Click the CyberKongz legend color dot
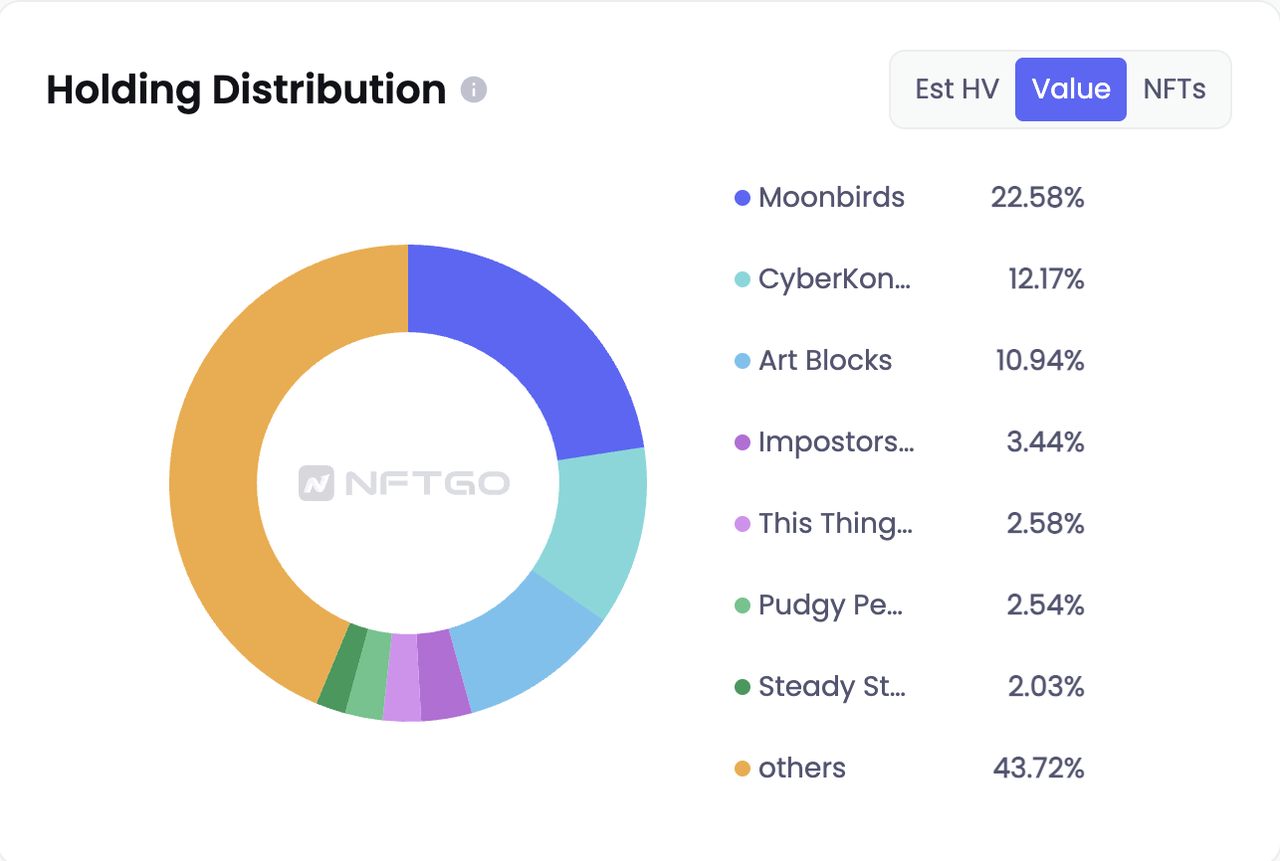The width and height of the screenshot is (1280, 861). pos(742,280)
